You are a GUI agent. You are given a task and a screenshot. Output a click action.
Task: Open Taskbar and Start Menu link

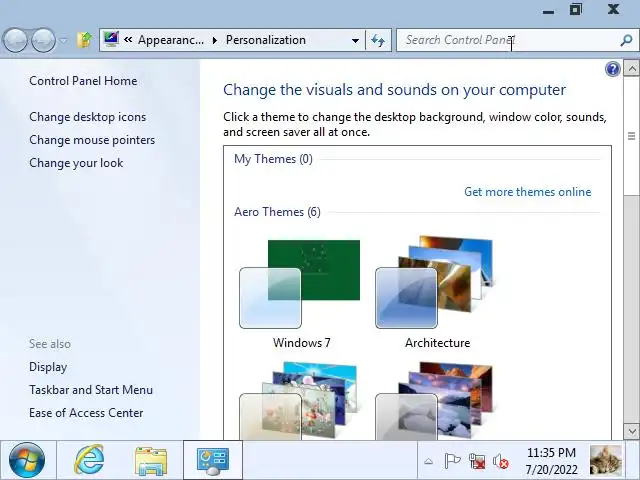tap(91, 390)
